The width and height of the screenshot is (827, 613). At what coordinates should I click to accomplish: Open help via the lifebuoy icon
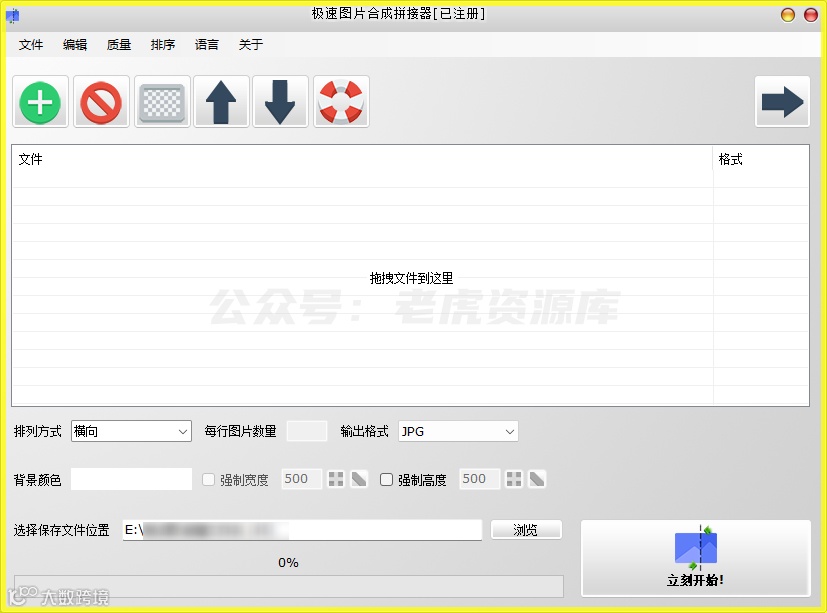341,102
